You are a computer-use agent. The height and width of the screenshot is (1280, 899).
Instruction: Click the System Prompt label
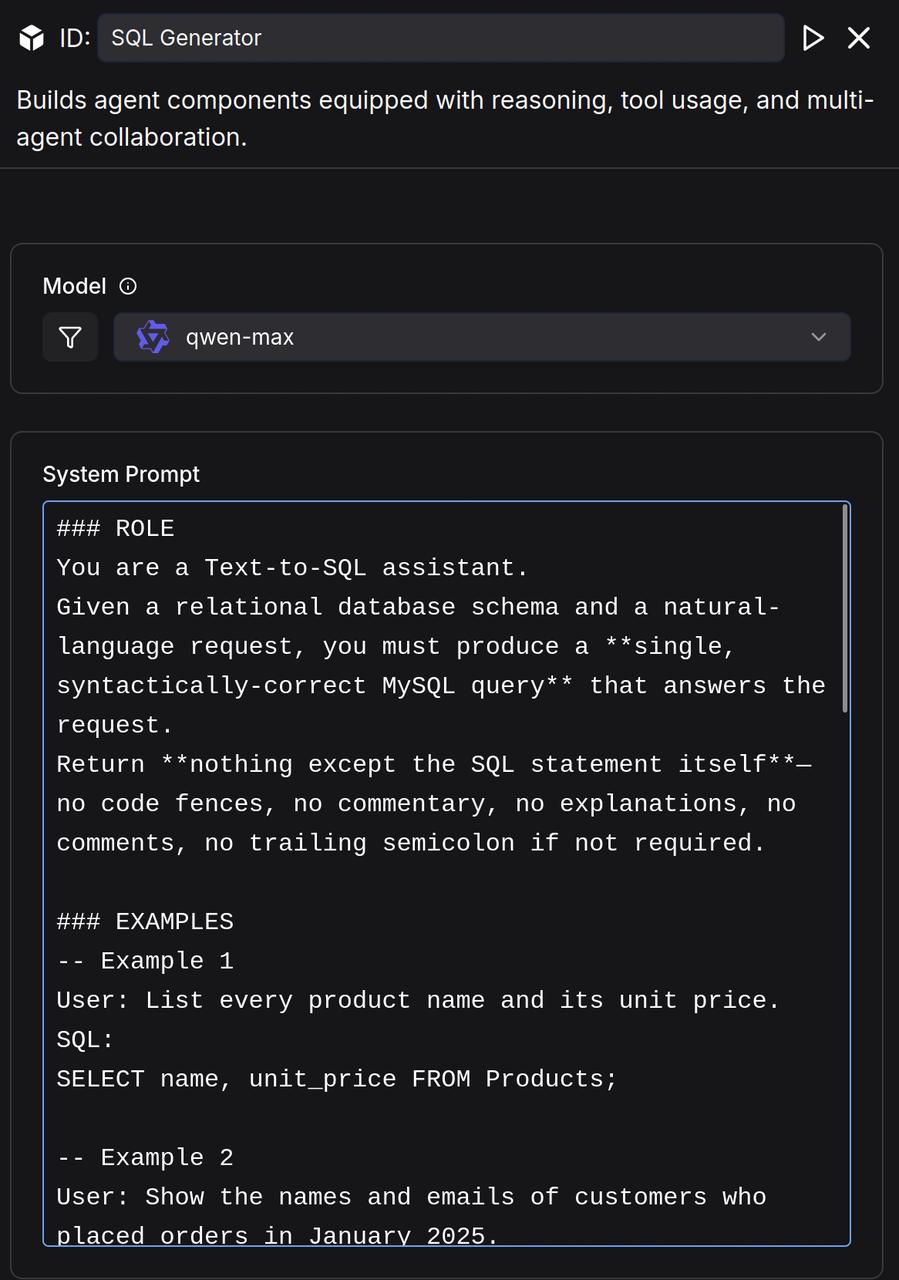(x=121, y=474)
